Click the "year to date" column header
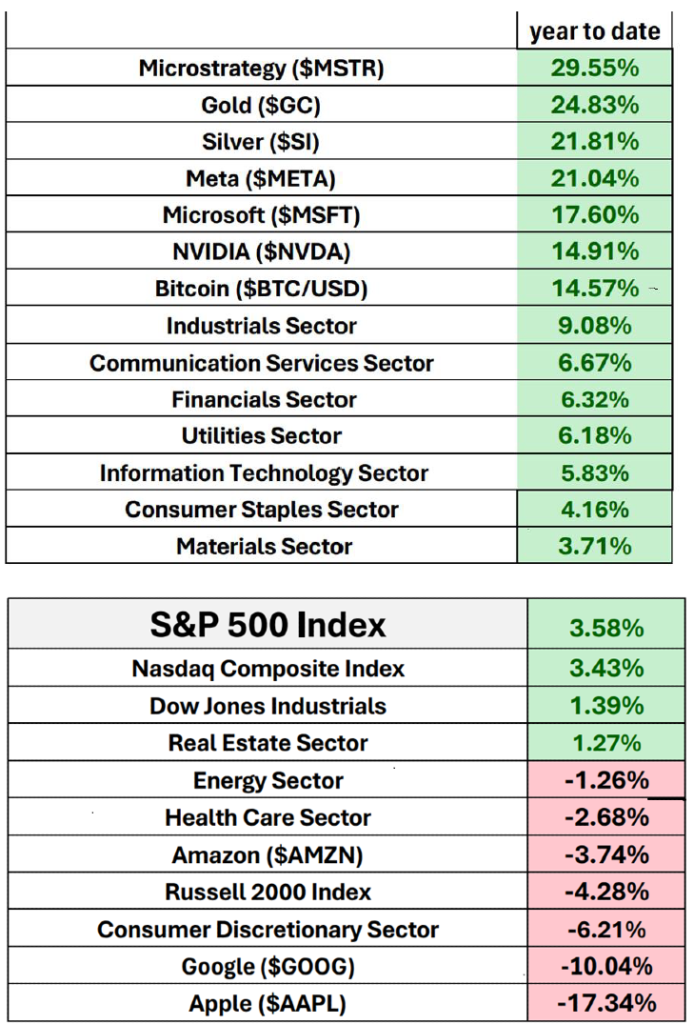 [594, 31]
